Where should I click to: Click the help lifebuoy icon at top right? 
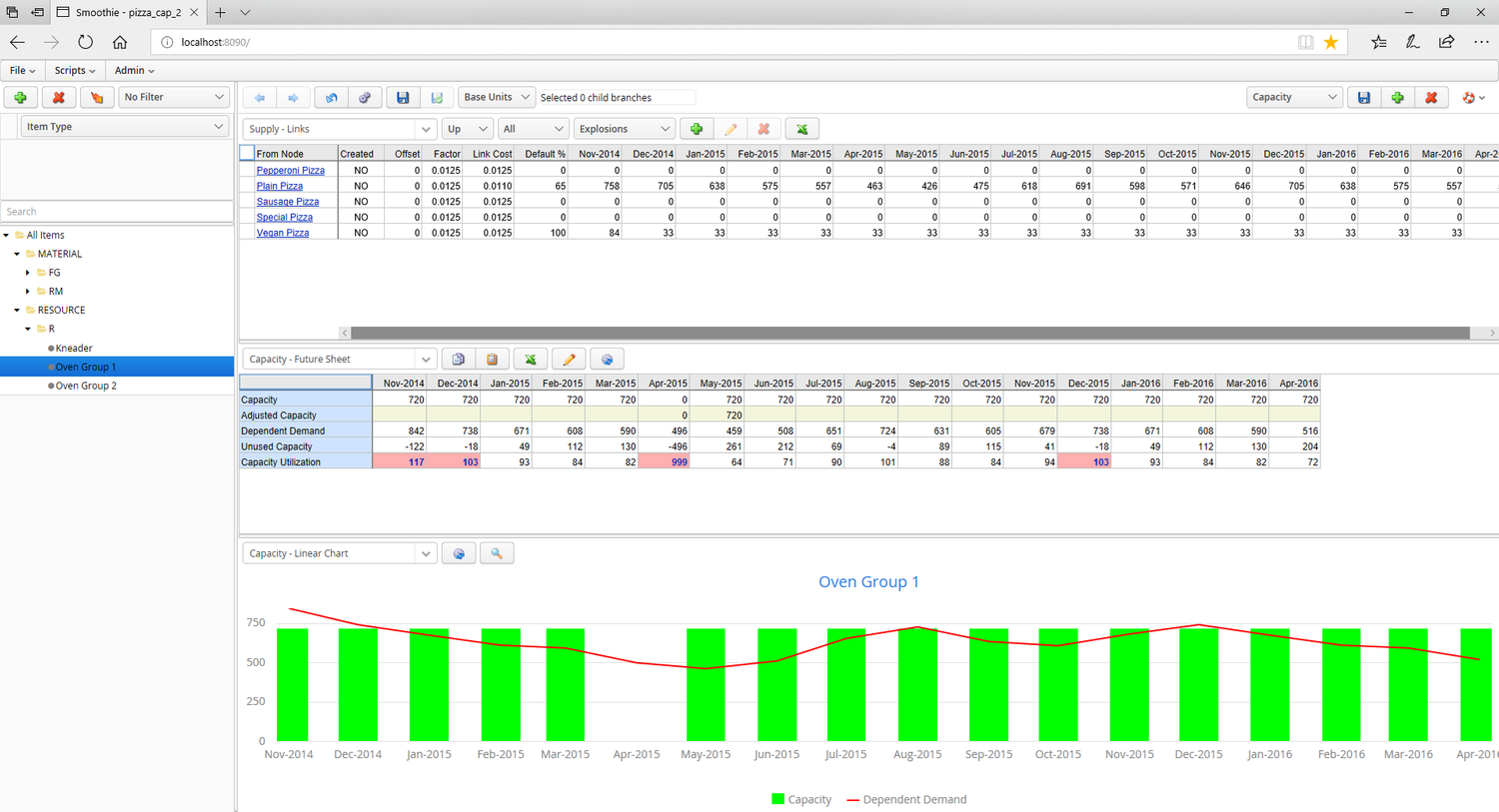tap(1469, 97)
